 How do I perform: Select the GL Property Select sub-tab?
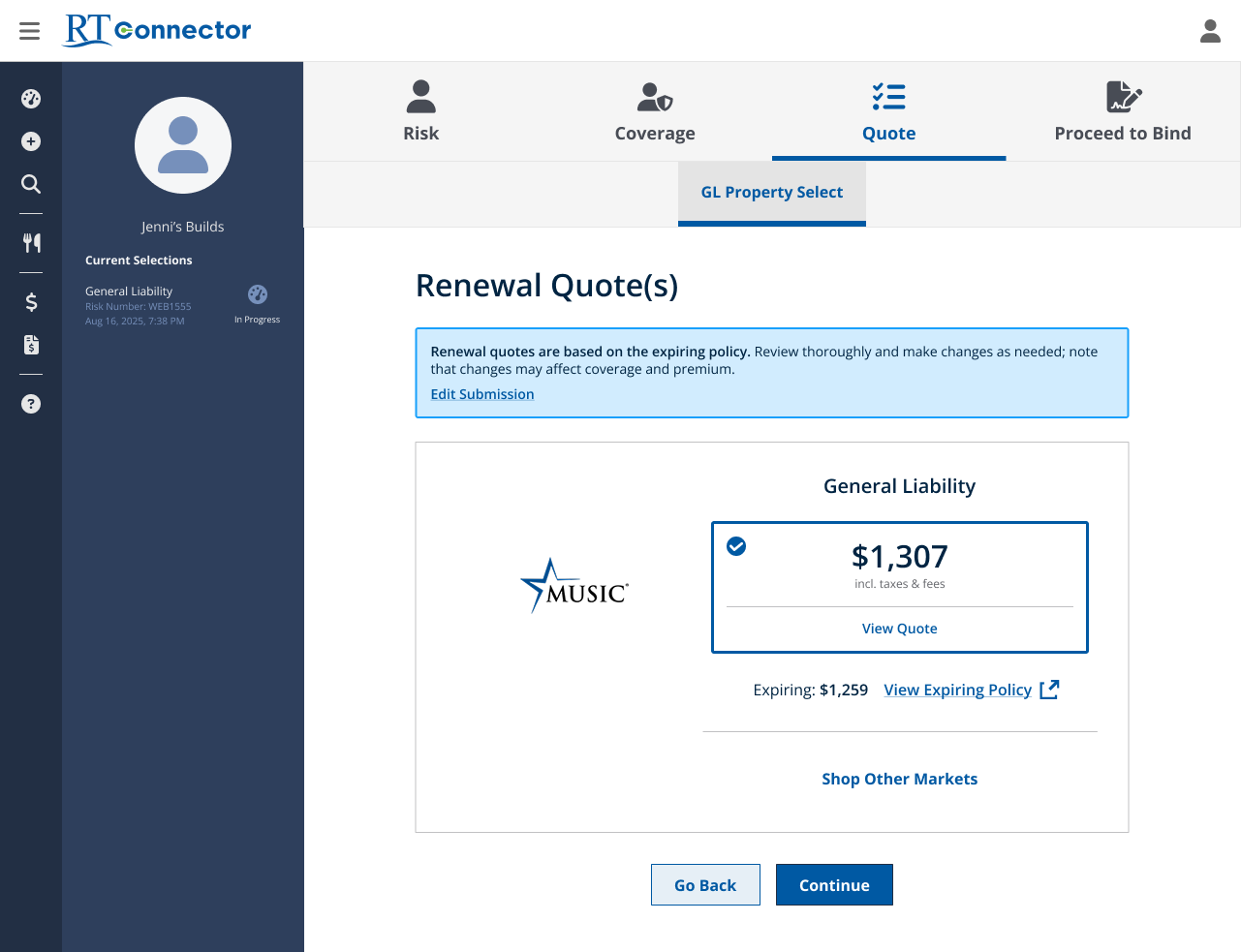click(771, 193)
